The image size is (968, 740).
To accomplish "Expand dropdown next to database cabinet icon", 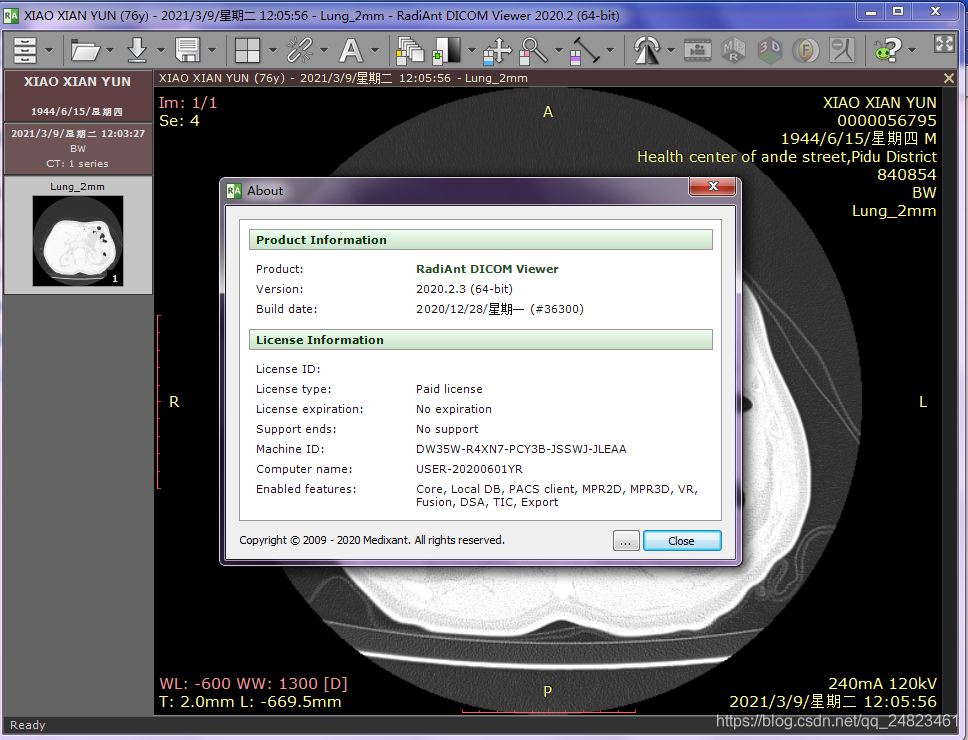I will [x=49, y=50].
